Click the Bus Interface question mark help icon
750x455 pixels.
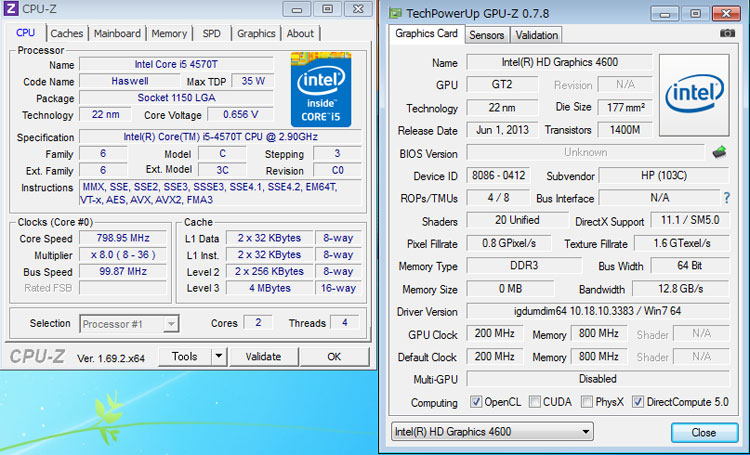[727, 198]
